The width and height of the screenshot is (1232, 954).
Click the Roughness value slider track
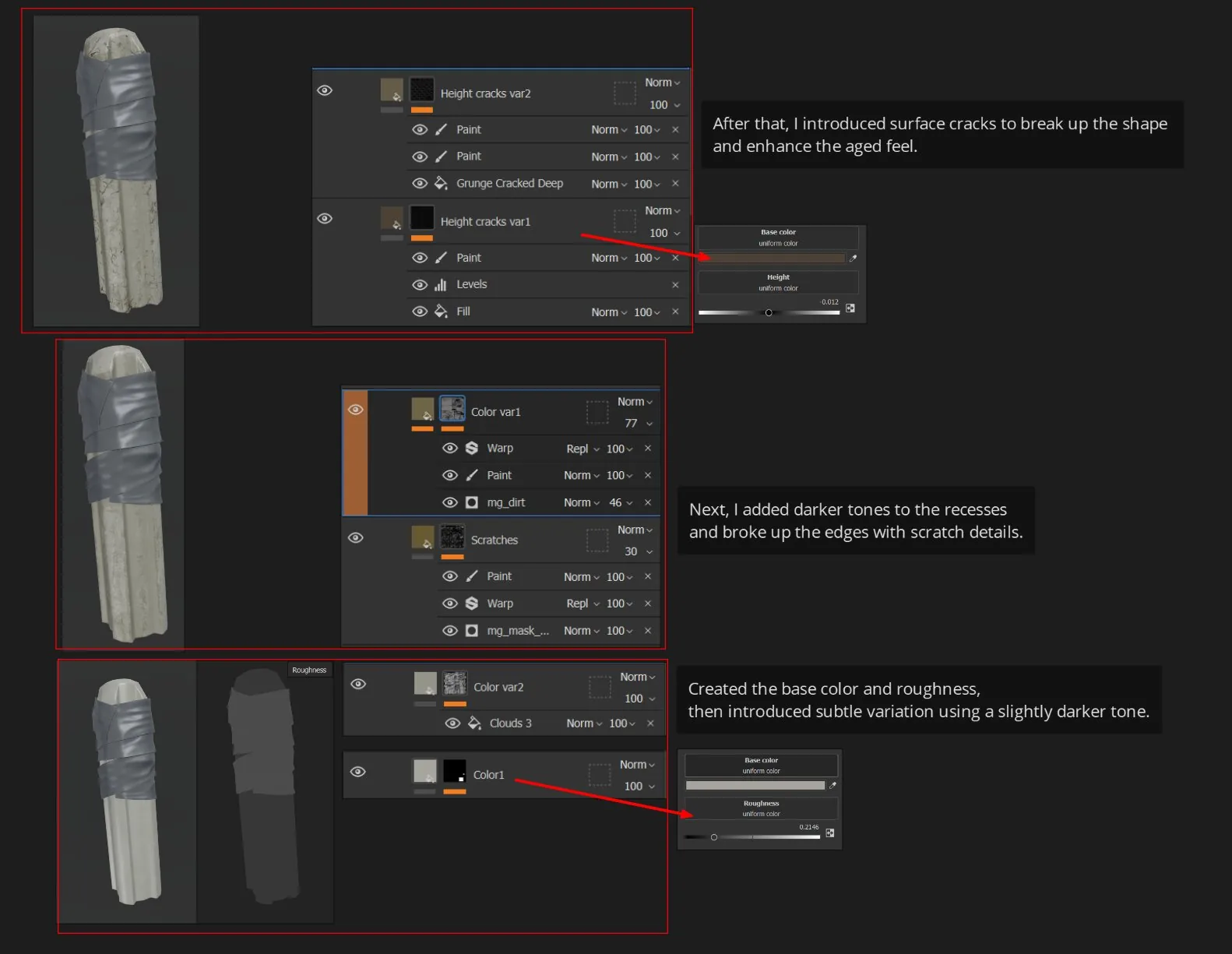point(752,837)
